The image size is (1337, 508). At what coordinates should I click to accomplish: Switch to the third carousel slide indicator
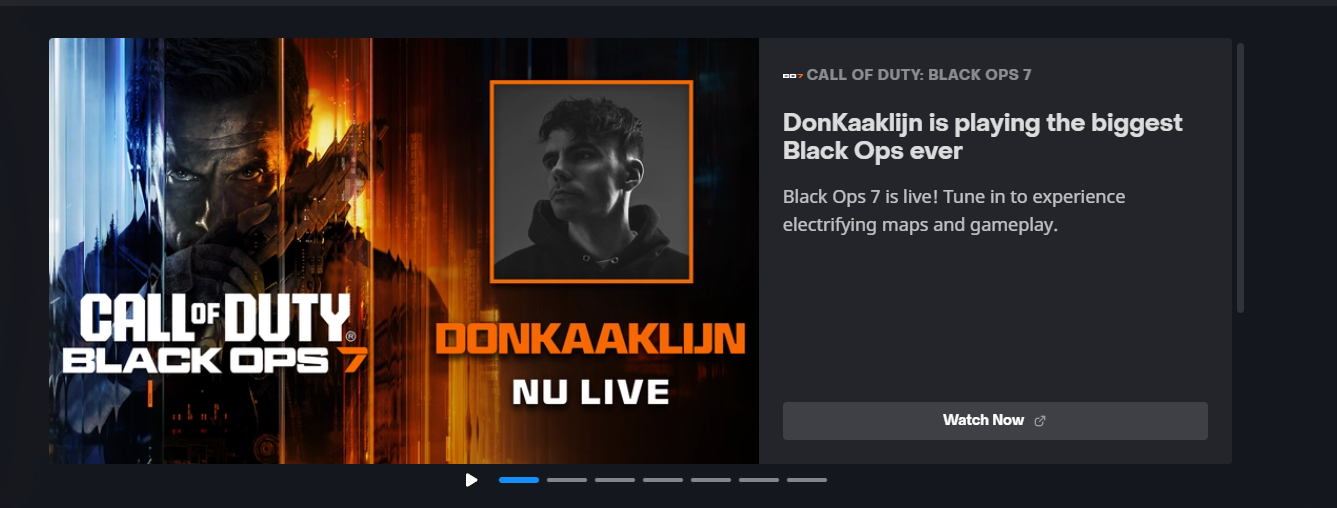pos(615,480)
